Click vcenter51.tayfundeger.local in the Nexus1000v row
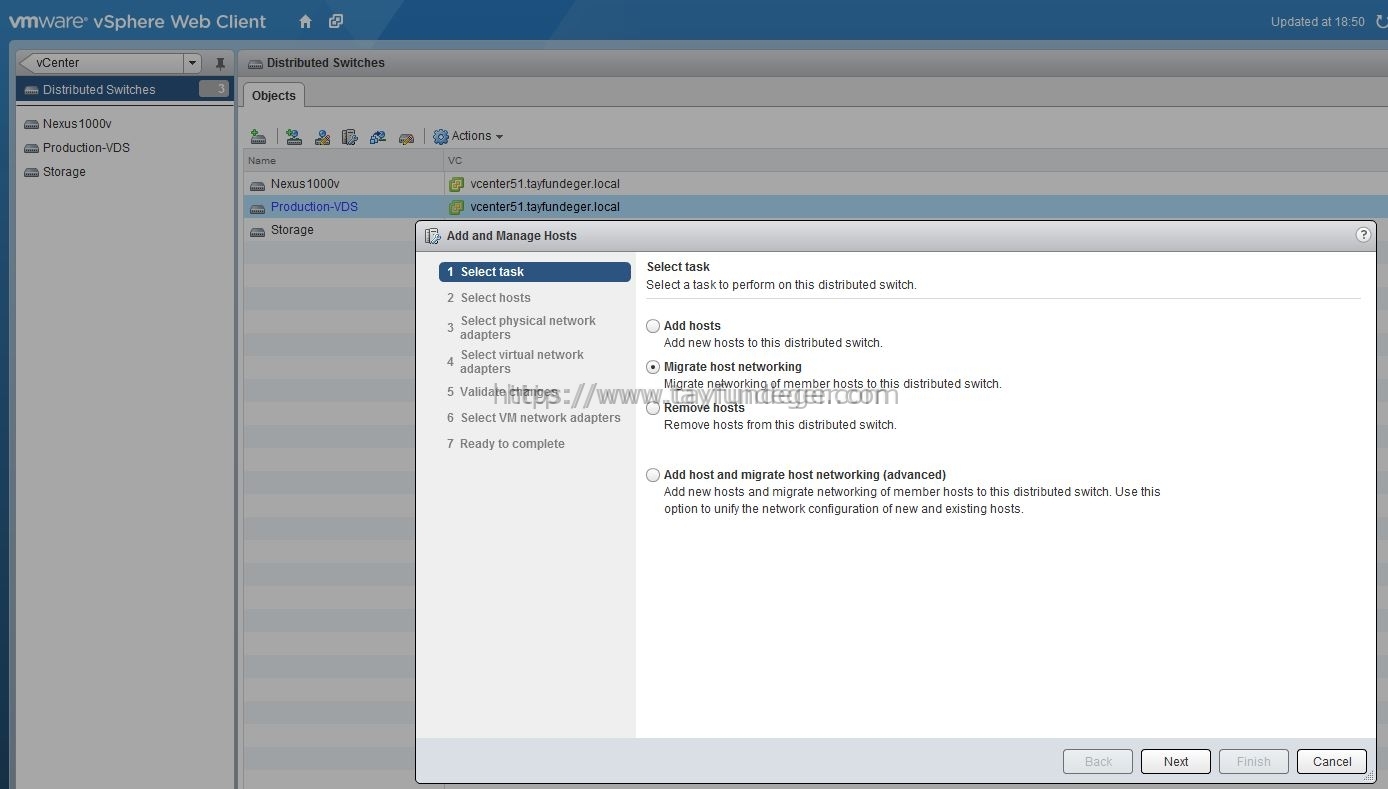Viewport: 1388px width, 789px height. (545, 184)
